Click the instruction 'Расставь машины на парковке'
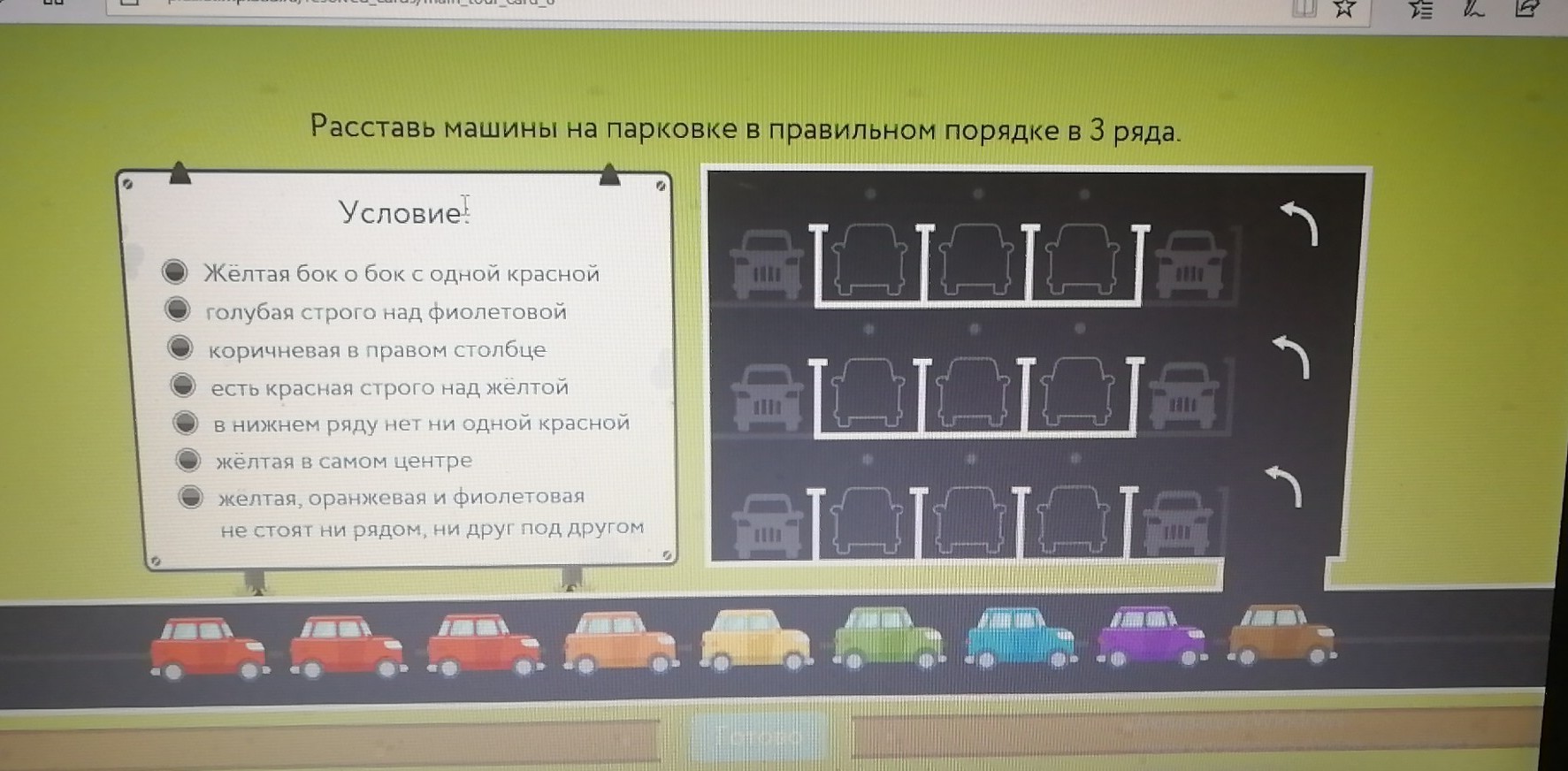The height and width of the screenshot is (771, 1568). (x=524, y=128)
